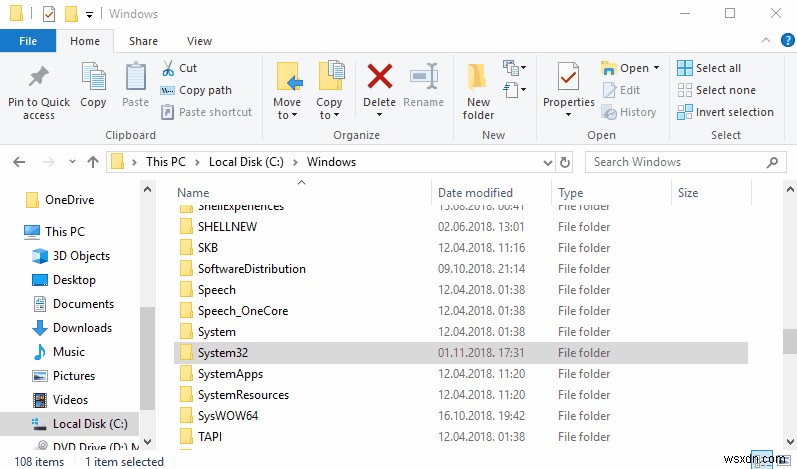This screenshot has width=797, height=469.
Task: Switch to the Home tab
Action: 85,41
